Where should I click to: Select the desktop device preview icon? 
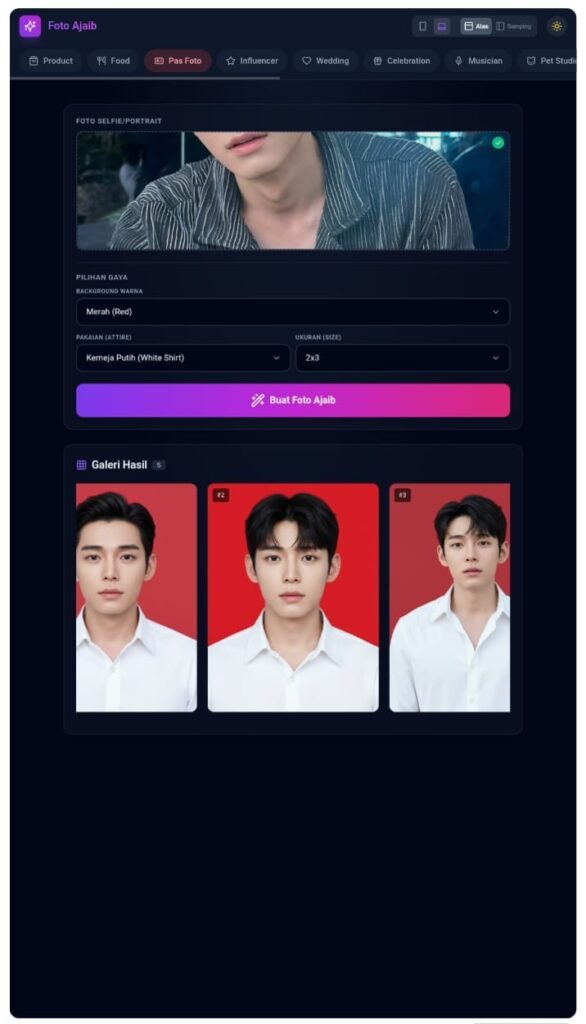[x=442, y=26]
